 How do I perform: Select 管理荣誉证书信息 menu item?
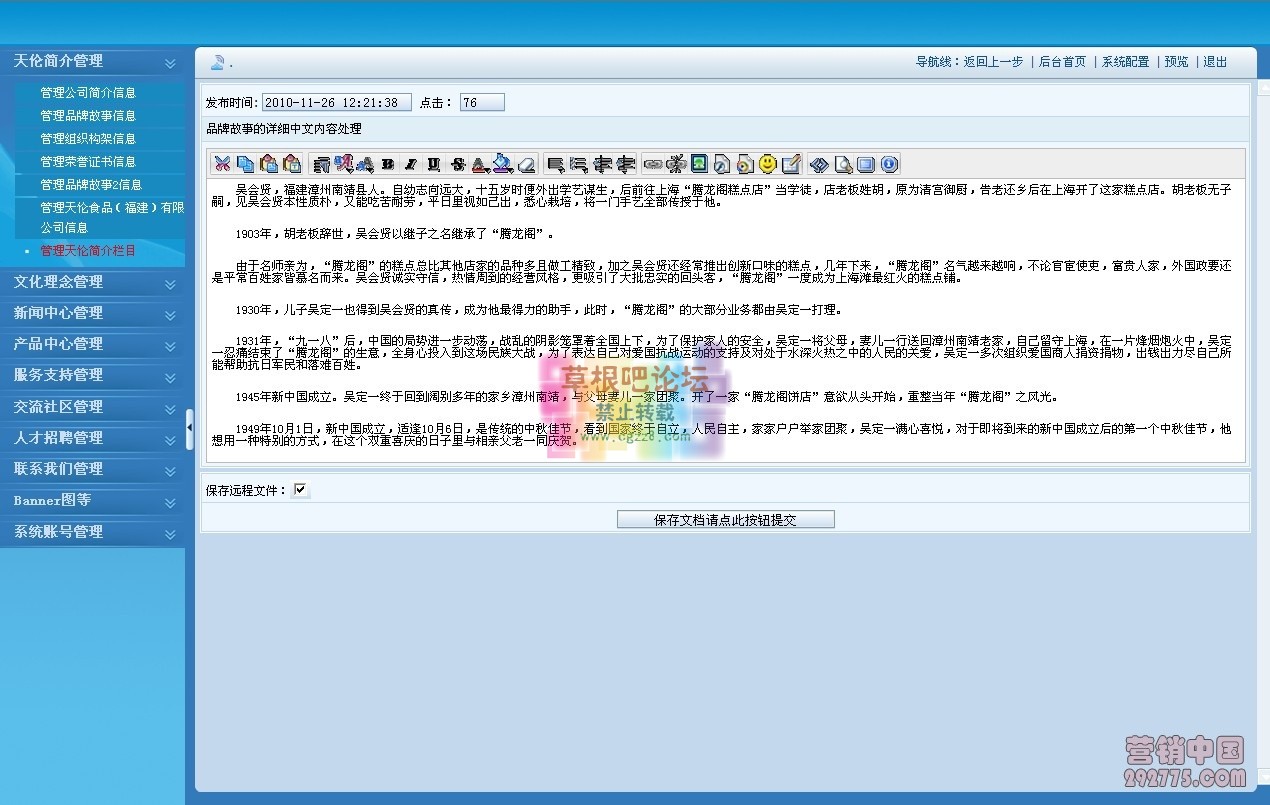pos(88,162)
